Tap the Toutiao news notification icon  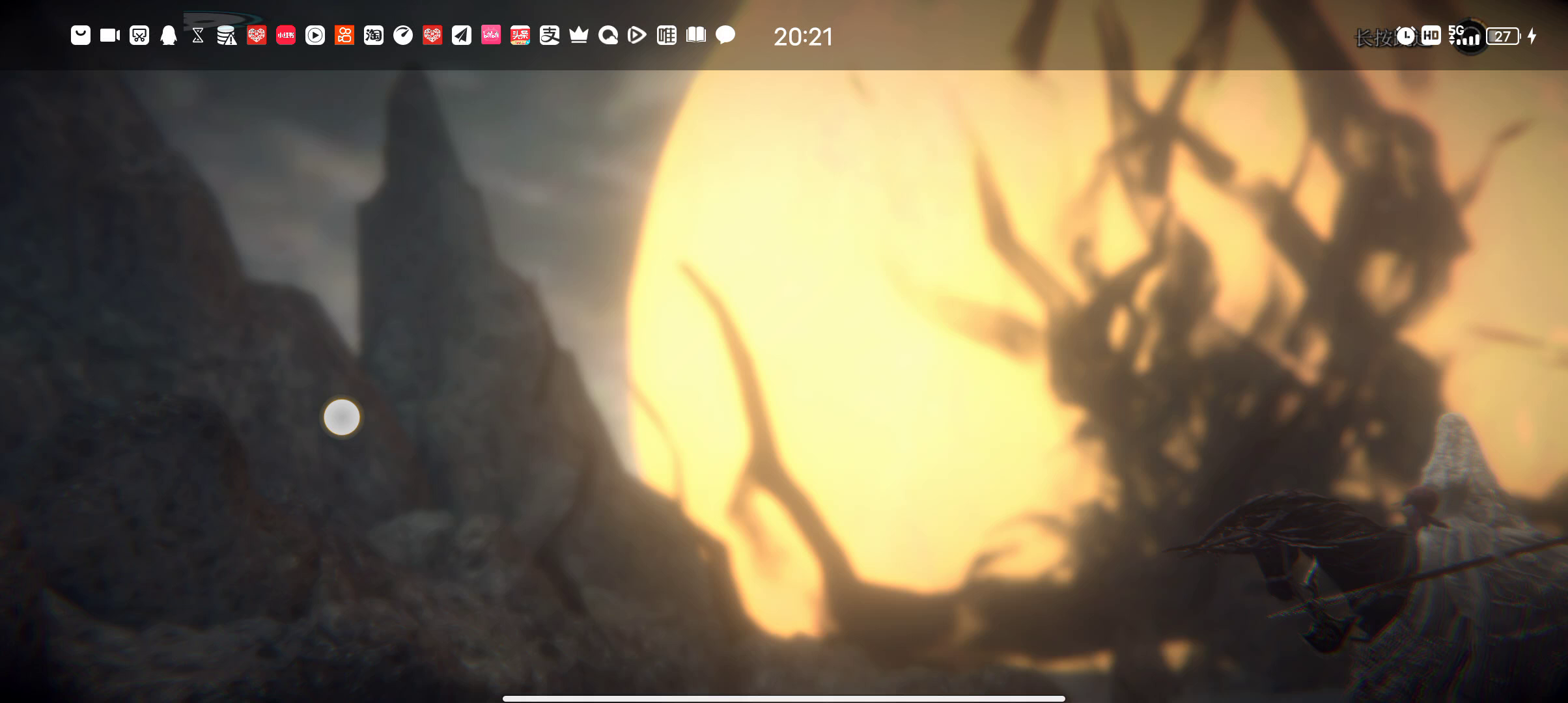(x=520, y=36)
